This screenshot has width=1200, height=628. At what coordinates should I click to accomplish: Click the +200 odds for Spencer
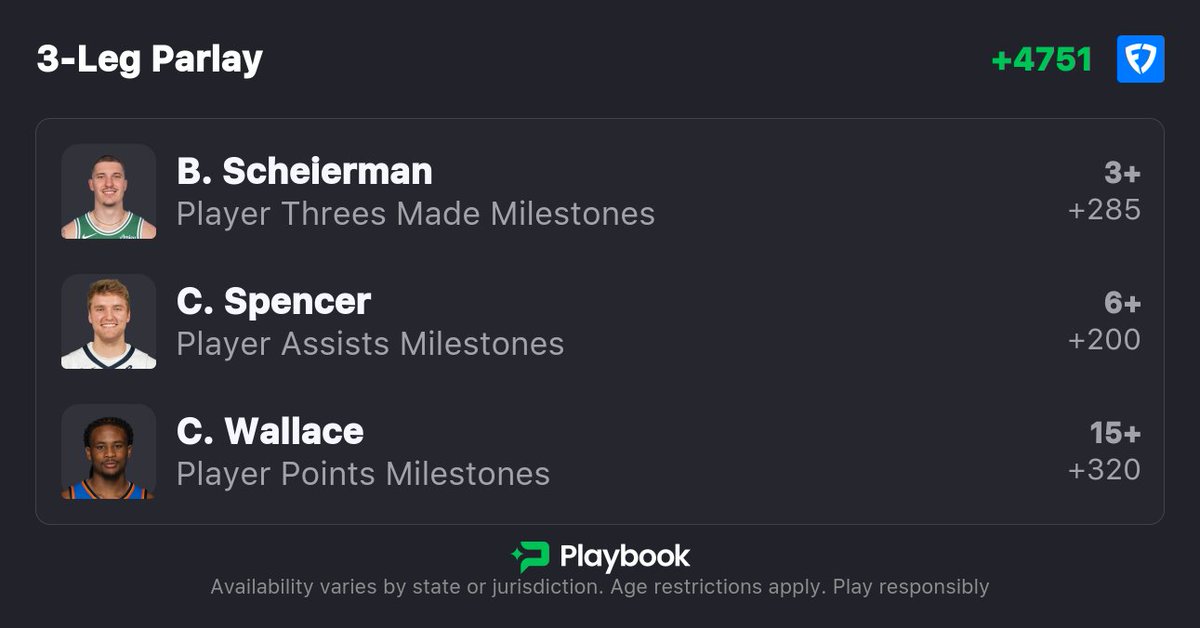point(1104,340)
